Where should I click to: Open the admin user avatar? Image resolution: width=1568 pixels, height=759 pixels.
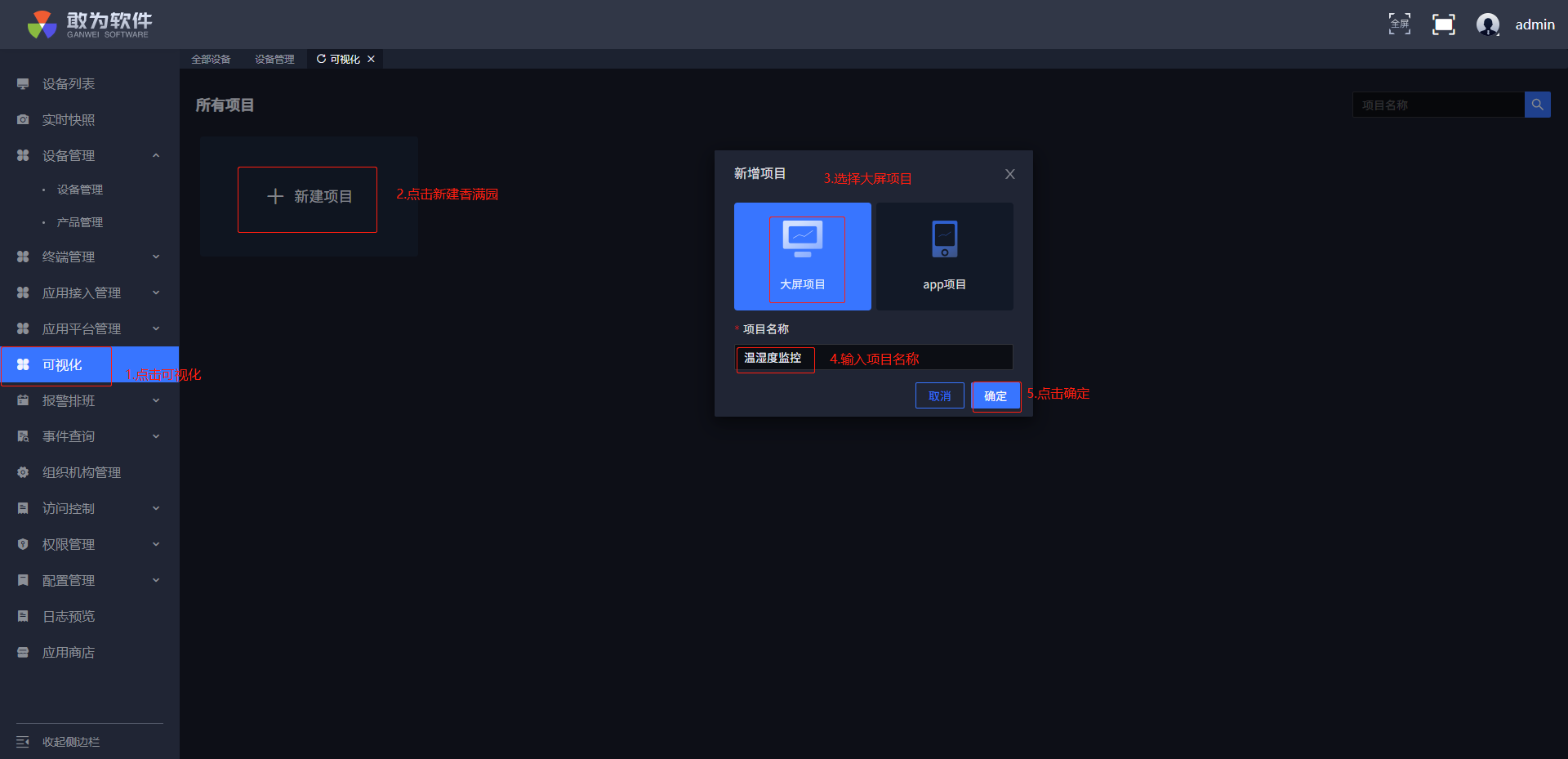coord(1488,25)
